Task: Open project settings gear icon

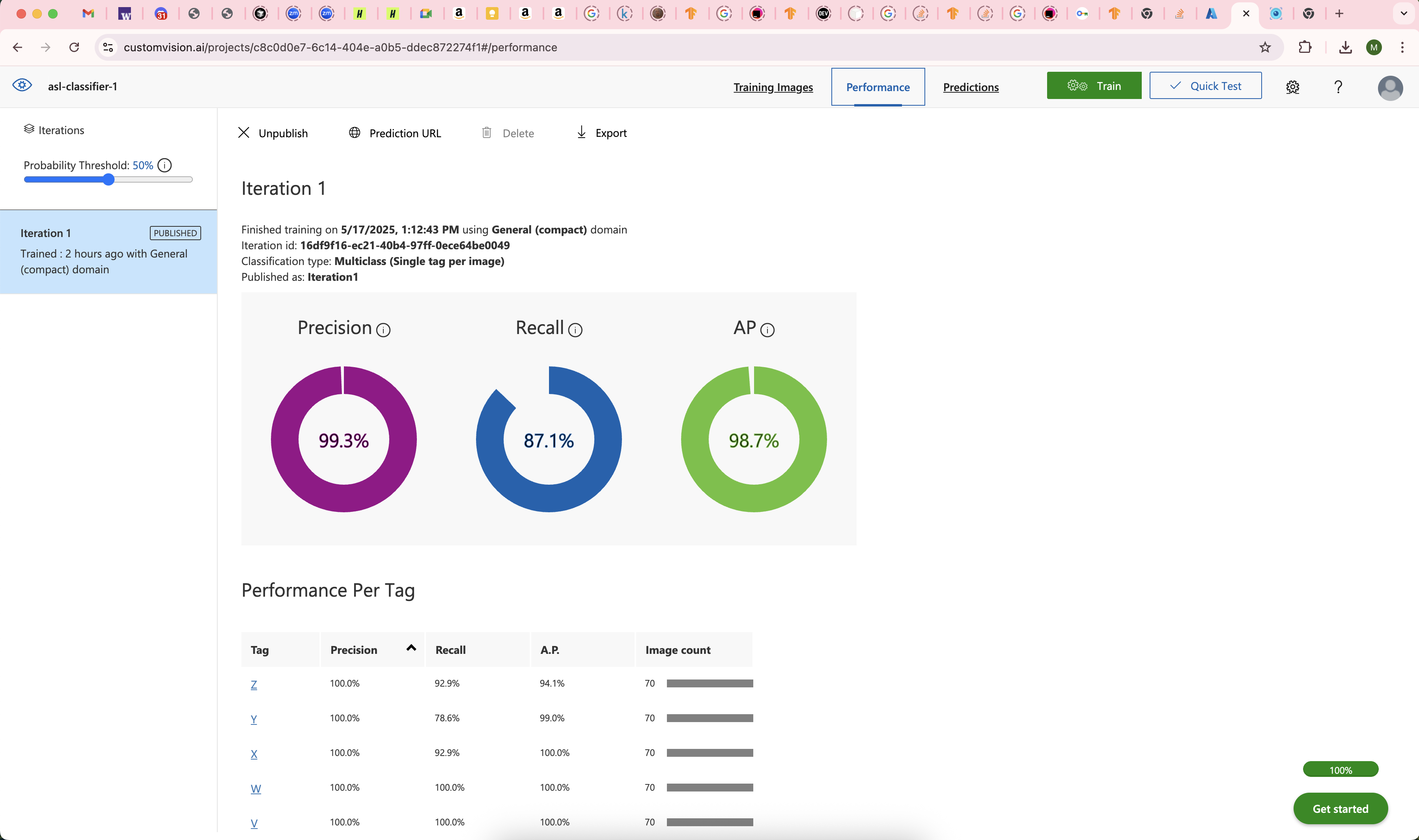Action: coord(1292,87)
